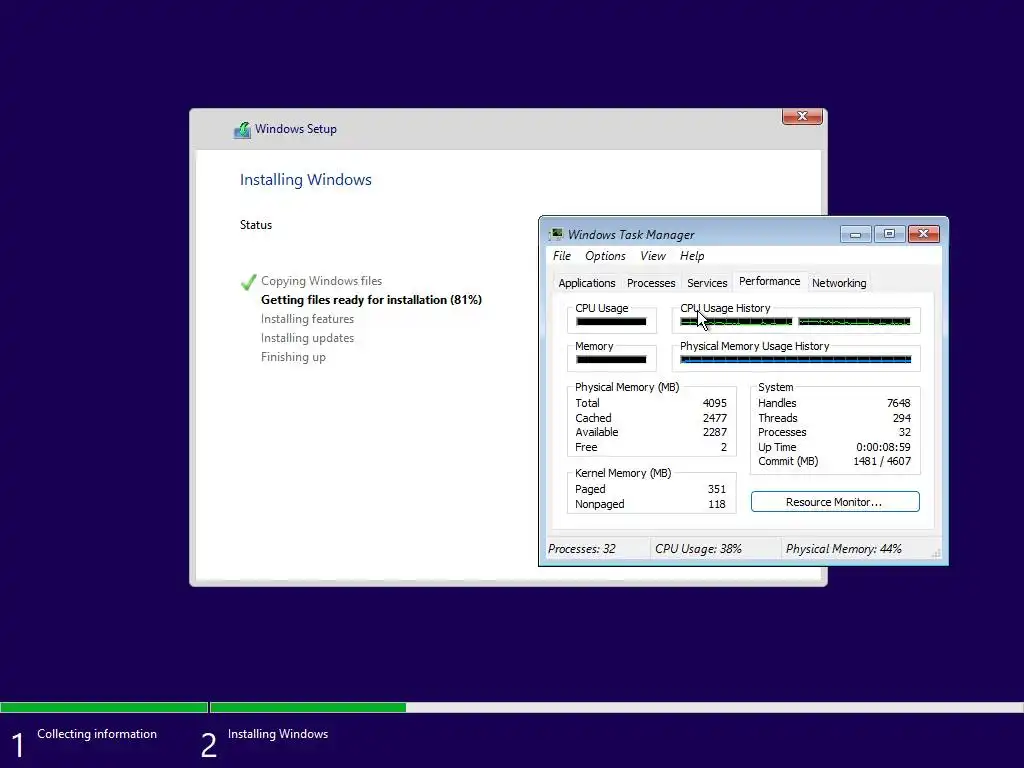Click the Installing updates step
Viewport: 1024px width, 768px height.
308,338
